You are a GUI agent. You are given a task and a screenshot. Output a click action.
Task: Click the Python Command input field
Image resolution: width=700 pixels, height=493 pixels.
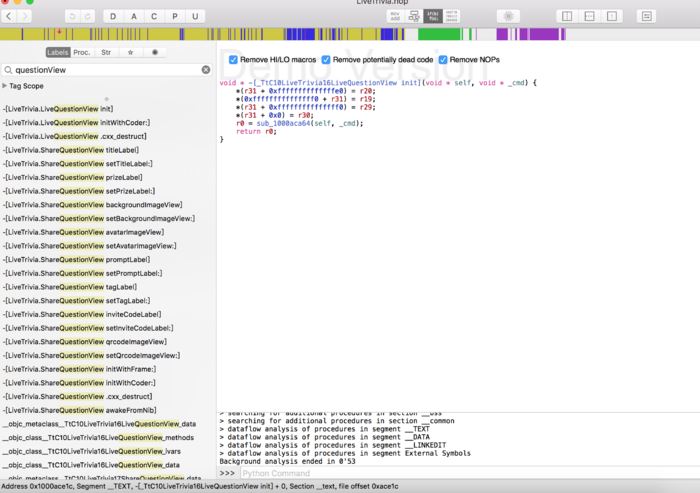click(x=470, y=473)
